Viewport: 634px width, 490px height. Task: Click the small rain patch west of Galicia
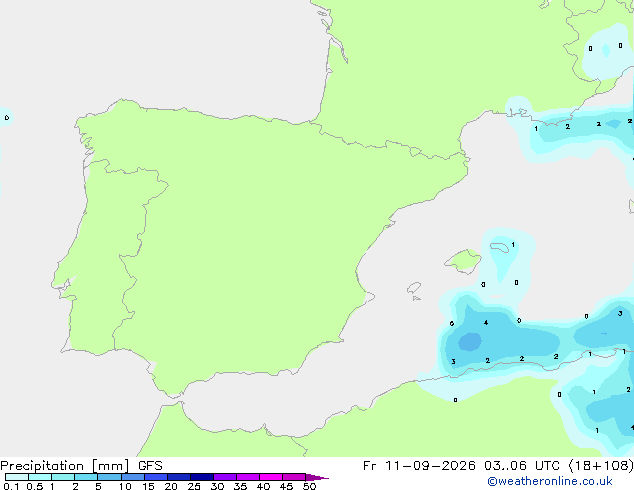6,118
